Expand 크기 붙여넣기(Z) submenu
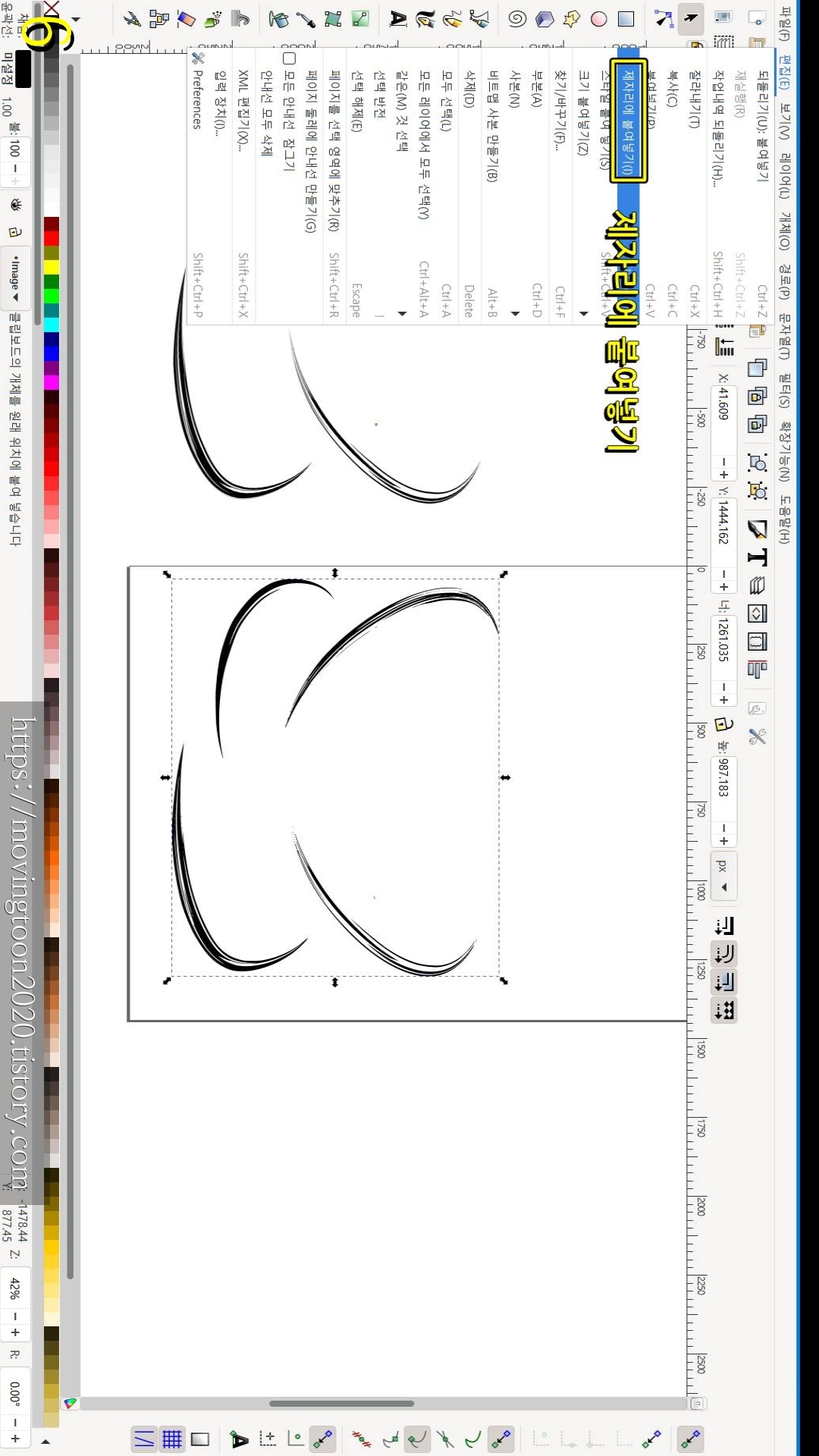The image size is (819, 1456). point(584,313)
